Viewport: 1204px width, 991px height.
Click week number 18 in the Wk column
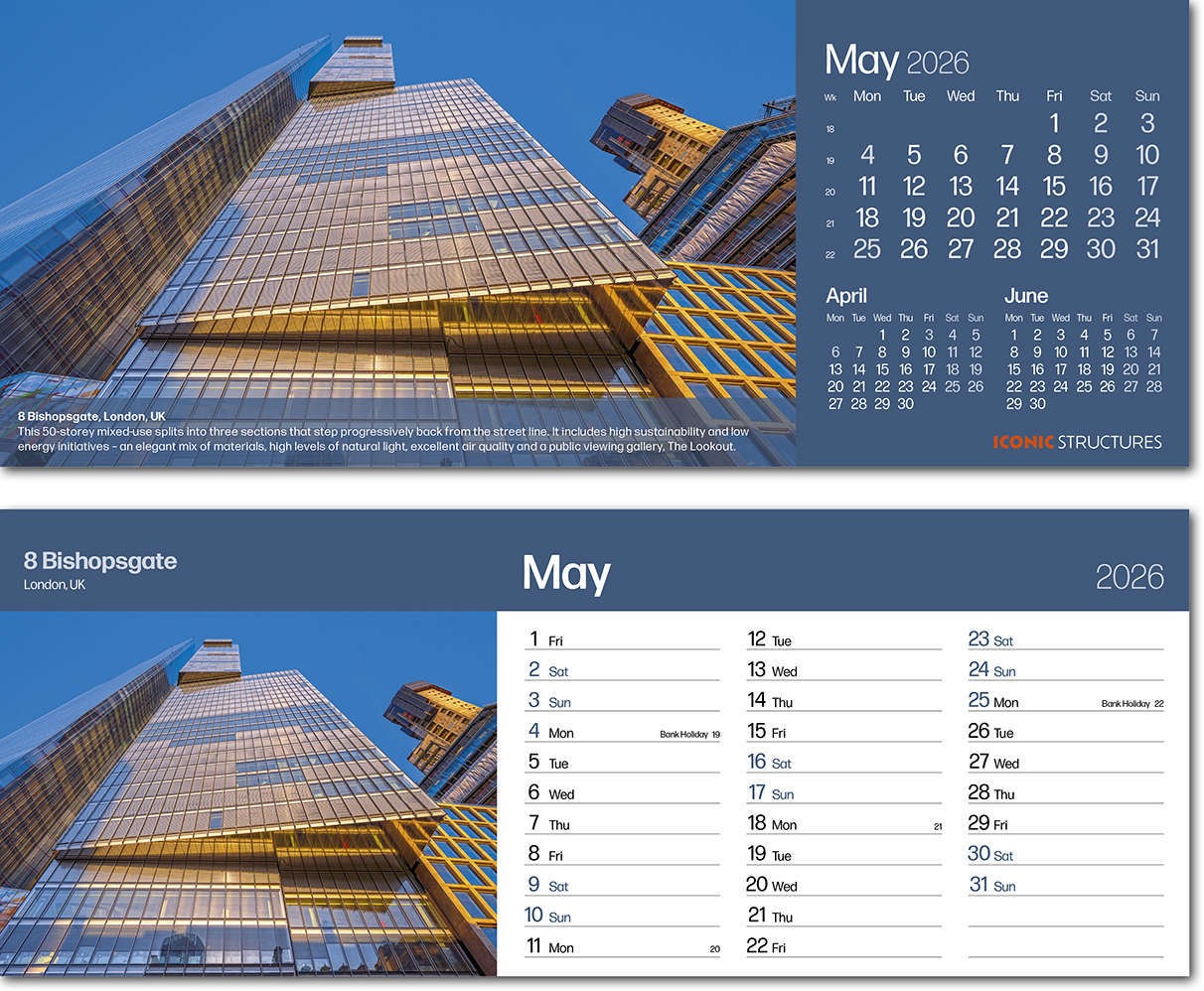[x=830, y=128]
